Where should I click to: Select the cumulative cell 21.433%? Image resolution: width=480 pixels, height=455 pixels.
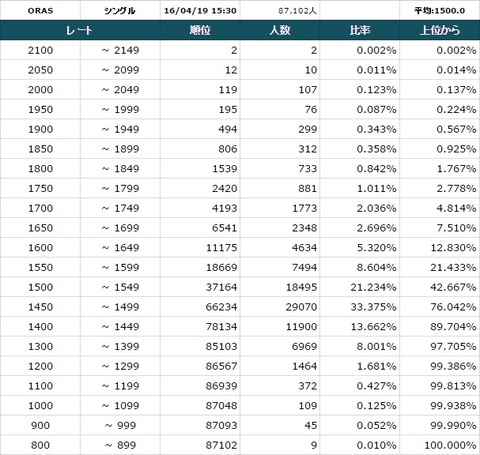point(440,267)
